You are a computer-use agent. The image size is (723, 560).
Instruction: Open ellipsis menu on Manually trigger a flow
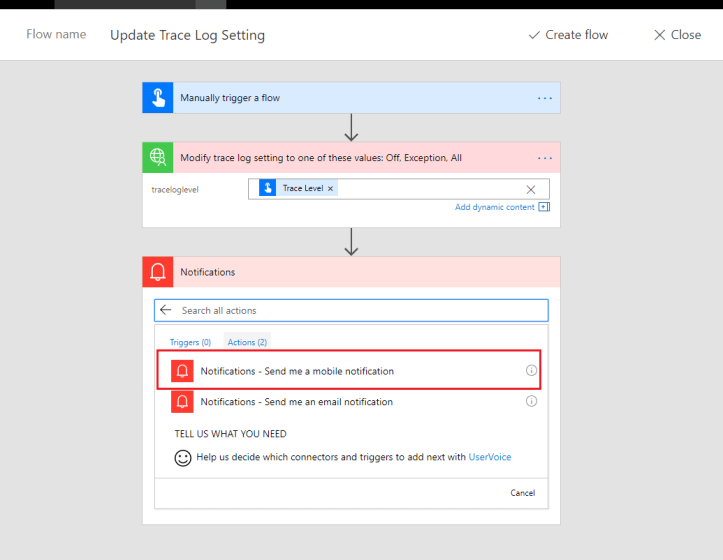(545, 98)
